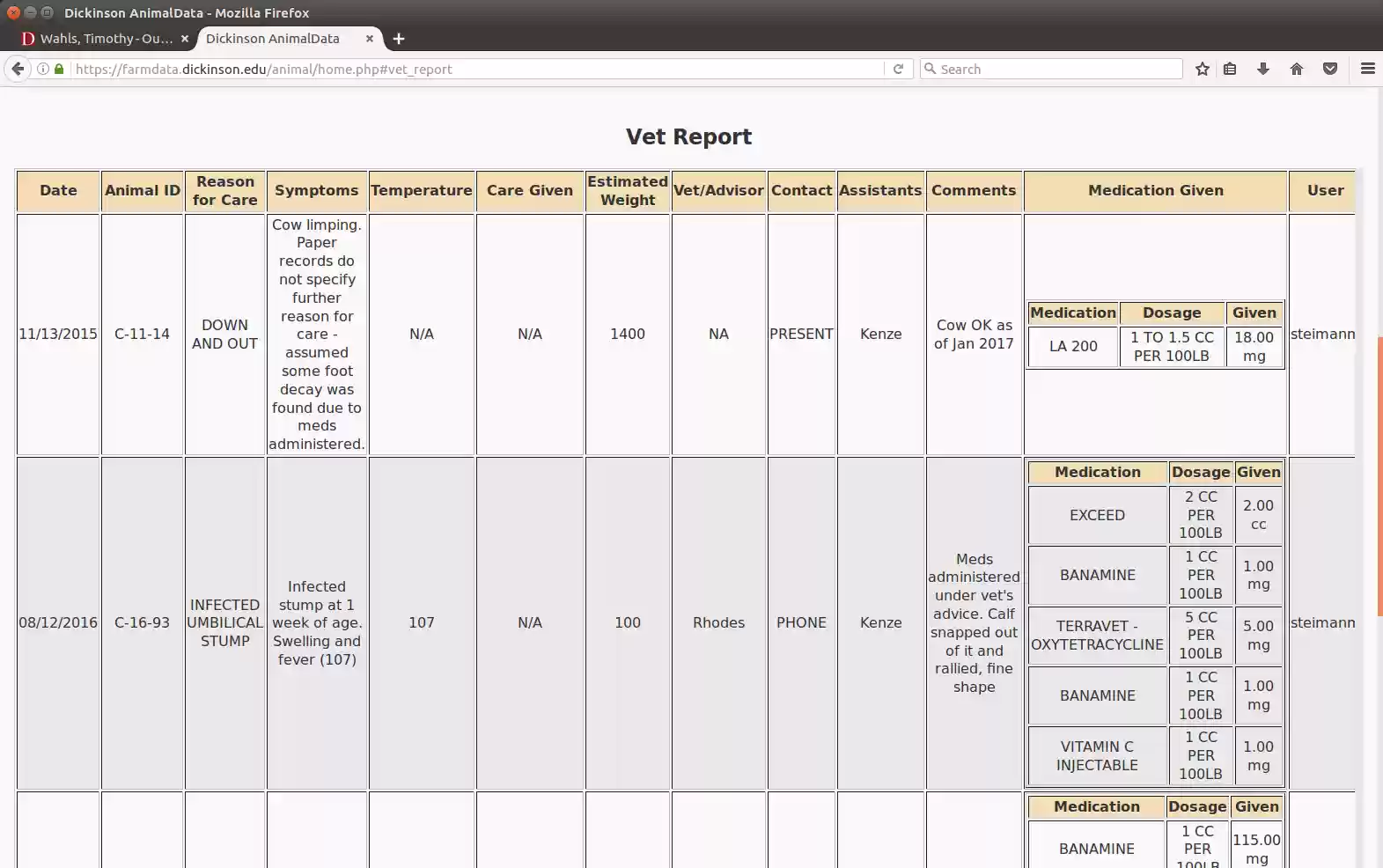
Task: Click the comment Cow OK as of Jan 2017
Action: [974, 335]
